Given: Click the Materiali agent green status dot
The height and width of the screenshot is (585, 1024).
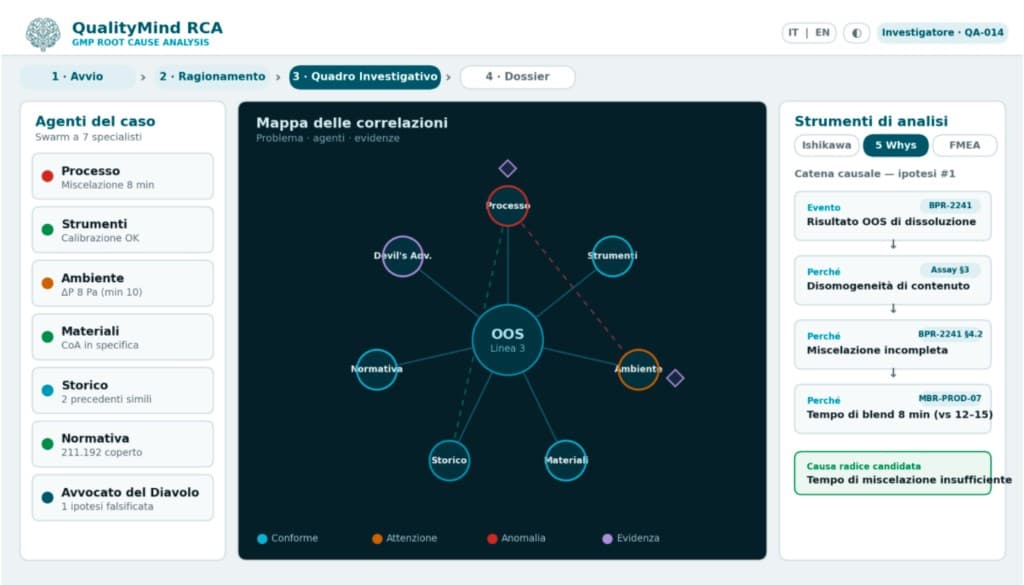Looking at the screenshot, I should coord(47,337).
